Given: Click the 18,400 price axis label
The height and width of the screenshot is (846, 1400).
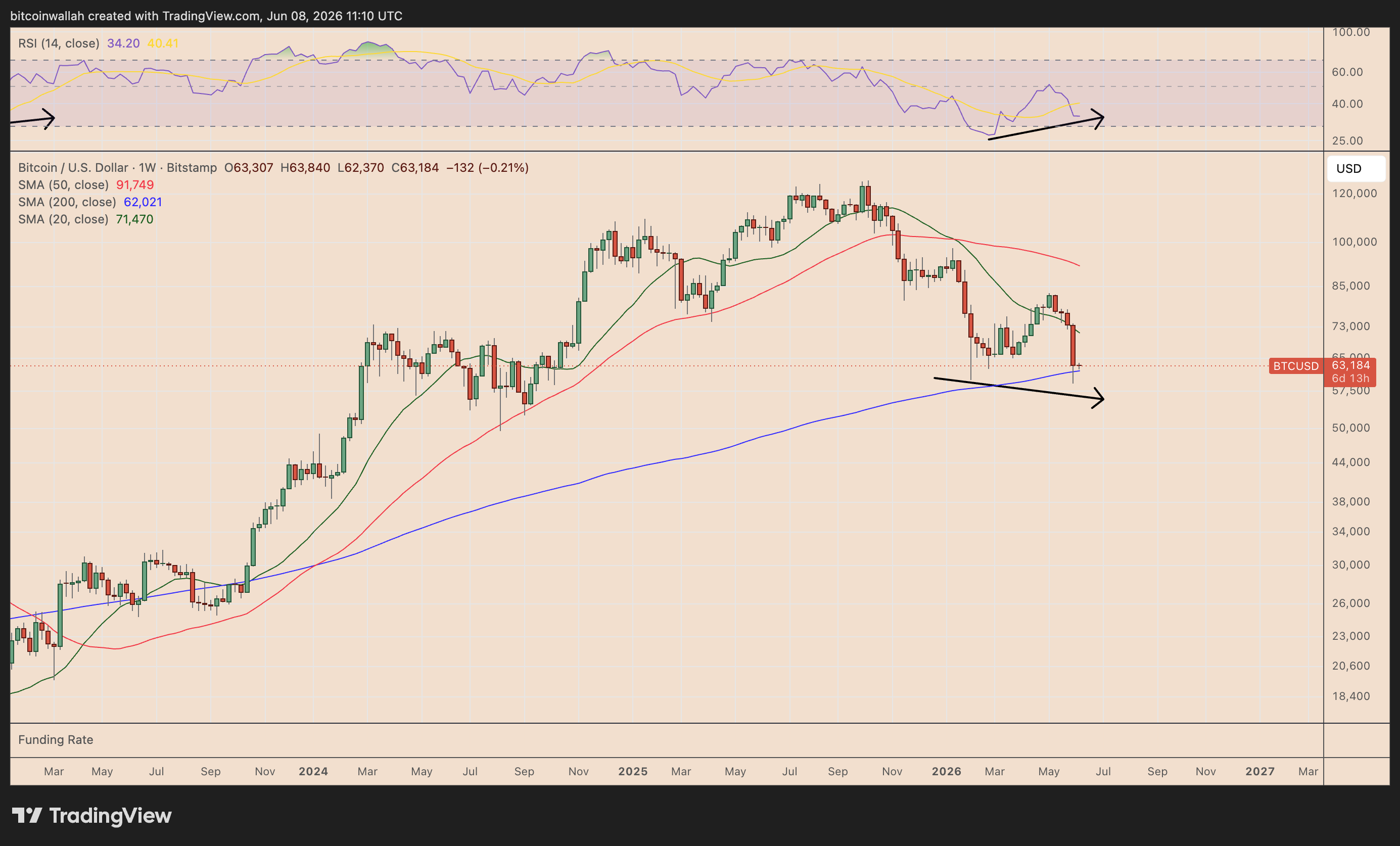Looking at the screenshot, I should [1351, 696].
